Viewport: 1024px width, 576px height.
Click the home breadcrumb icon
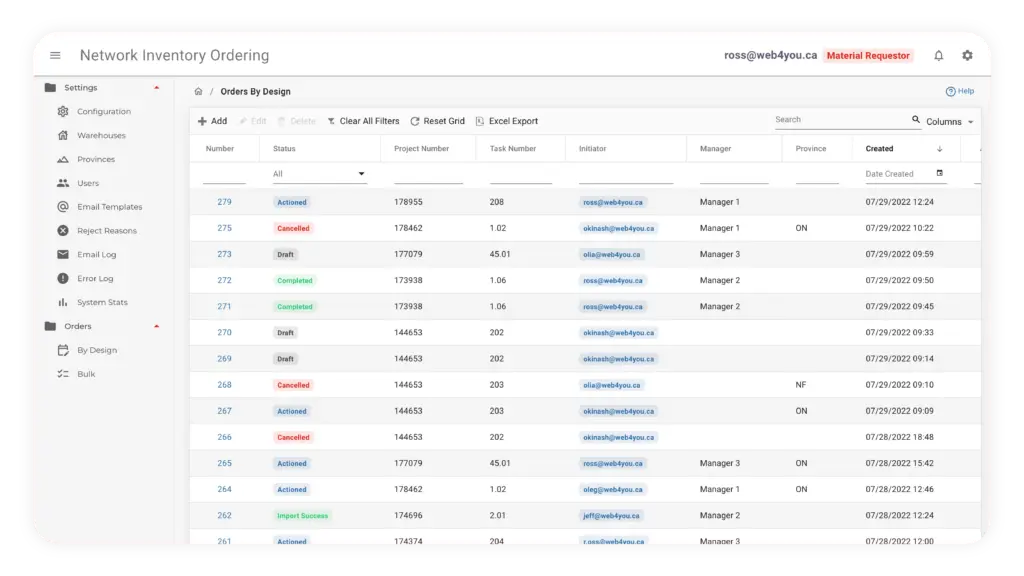pos(199,92)
